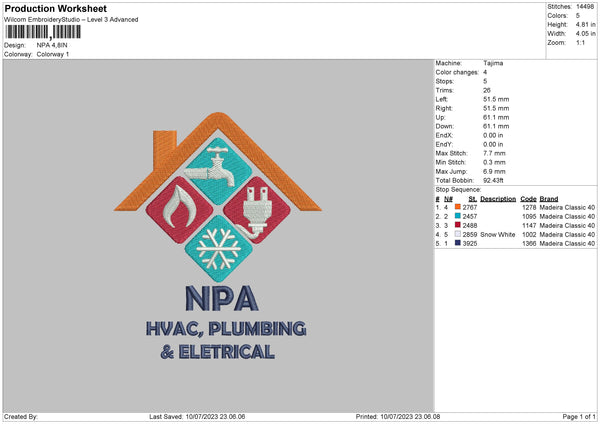
Task: Click the 'HVAC, PLUMBING' embroidered text
Action: tap(226, 329)
